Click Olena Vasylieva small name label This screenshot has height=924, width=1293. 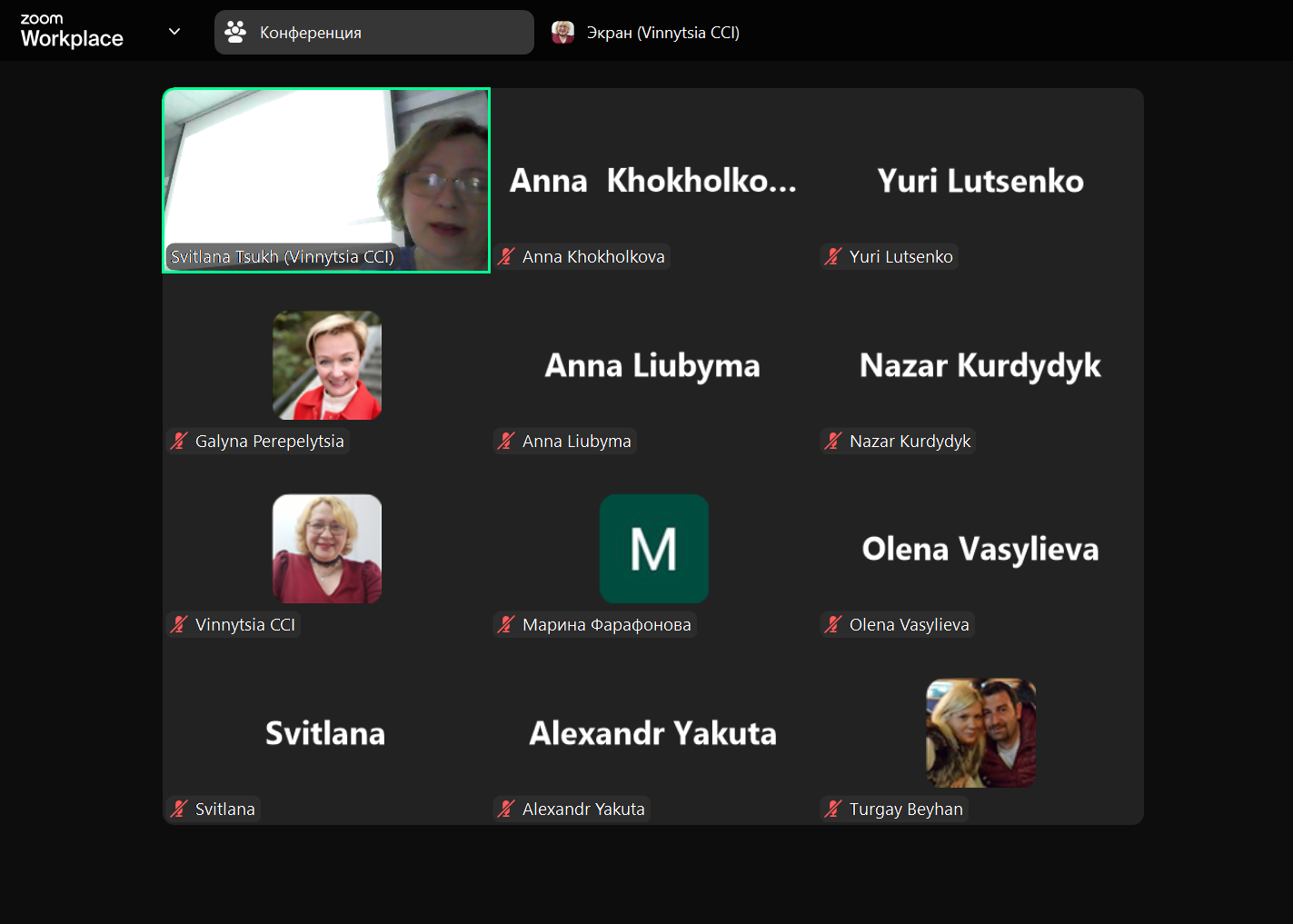click(910, 625)
